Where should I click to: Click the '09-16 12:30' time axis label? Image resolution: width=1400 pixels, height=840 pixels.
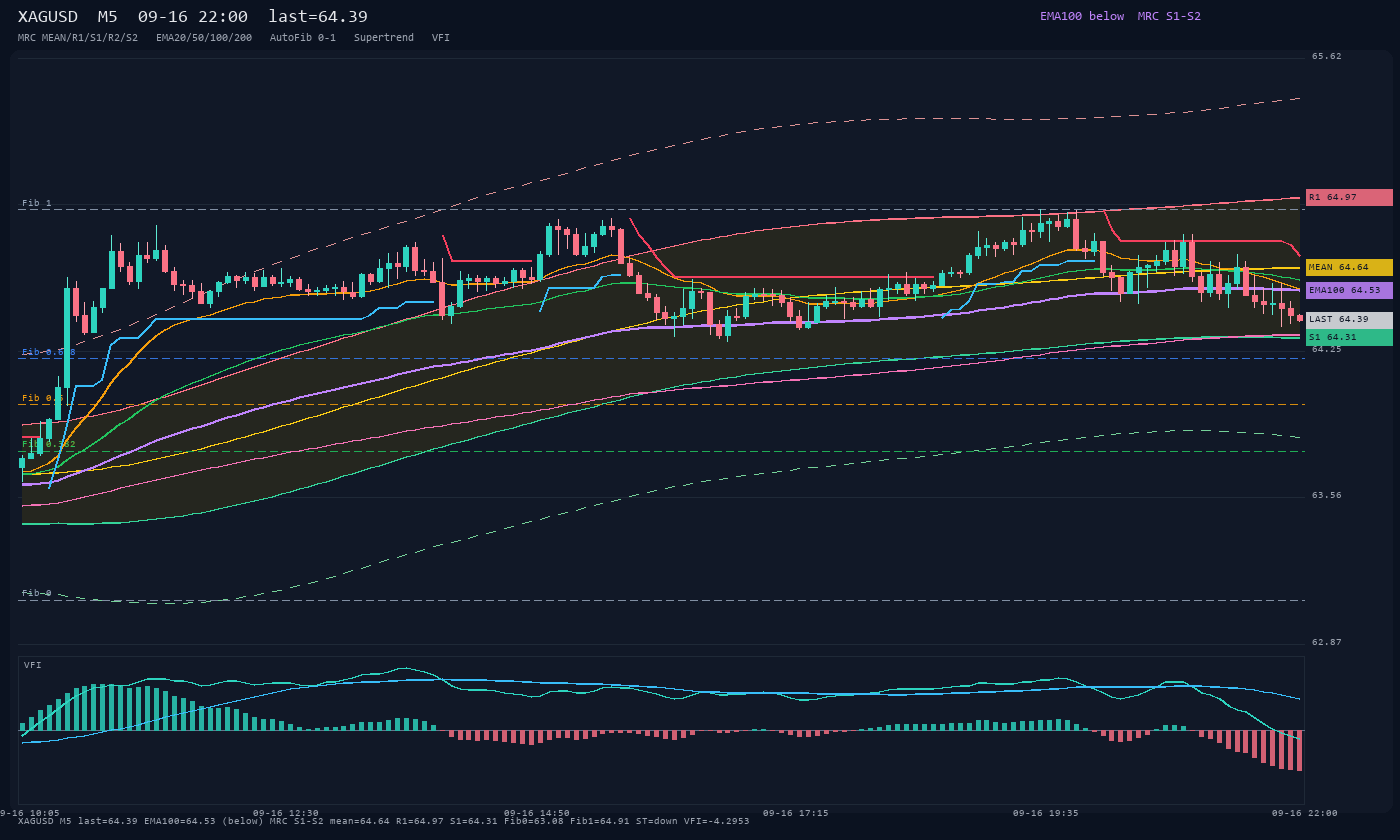tap(286, 813)
